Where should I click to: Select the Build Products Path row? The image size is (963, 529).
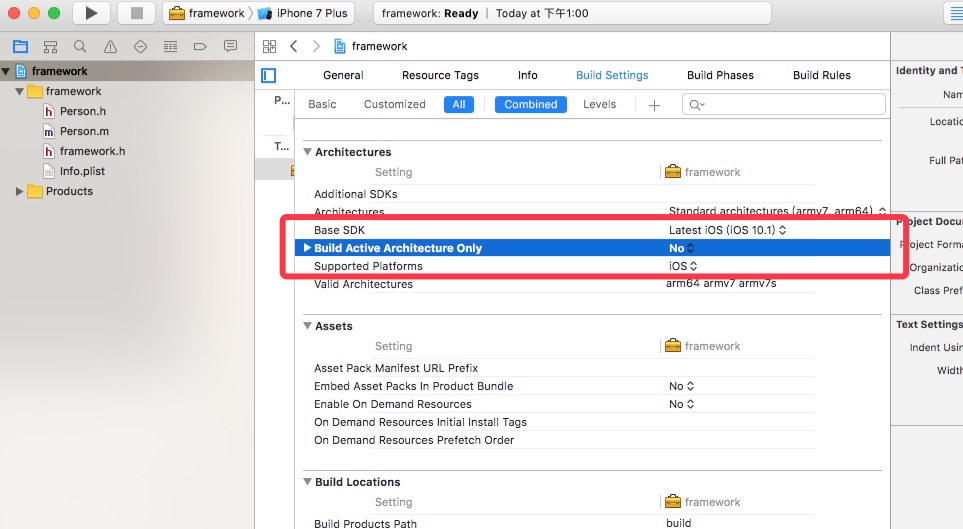pyautogui.click(x=591, y=523)
